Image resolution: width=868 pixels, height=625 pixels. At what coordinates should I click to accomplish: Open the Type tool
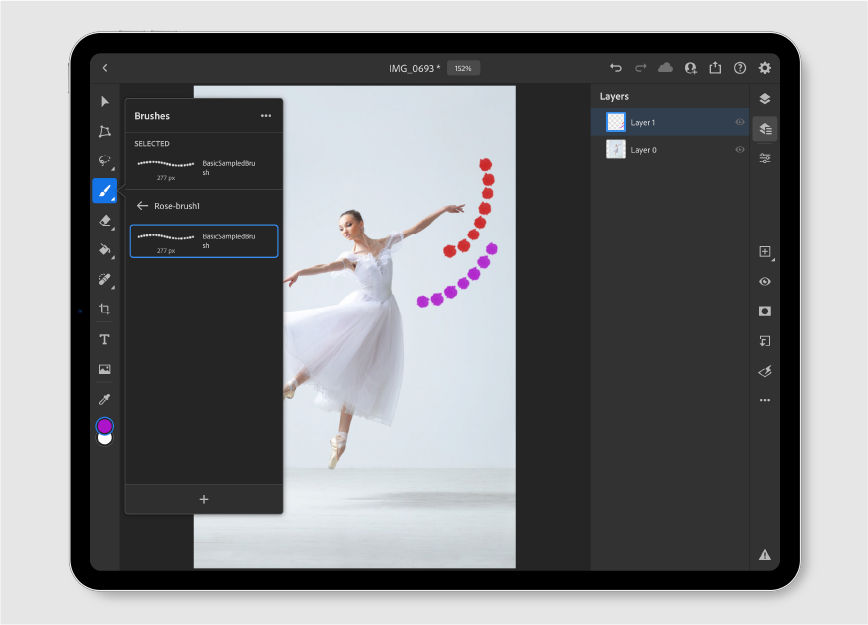[x=104, y=339]
